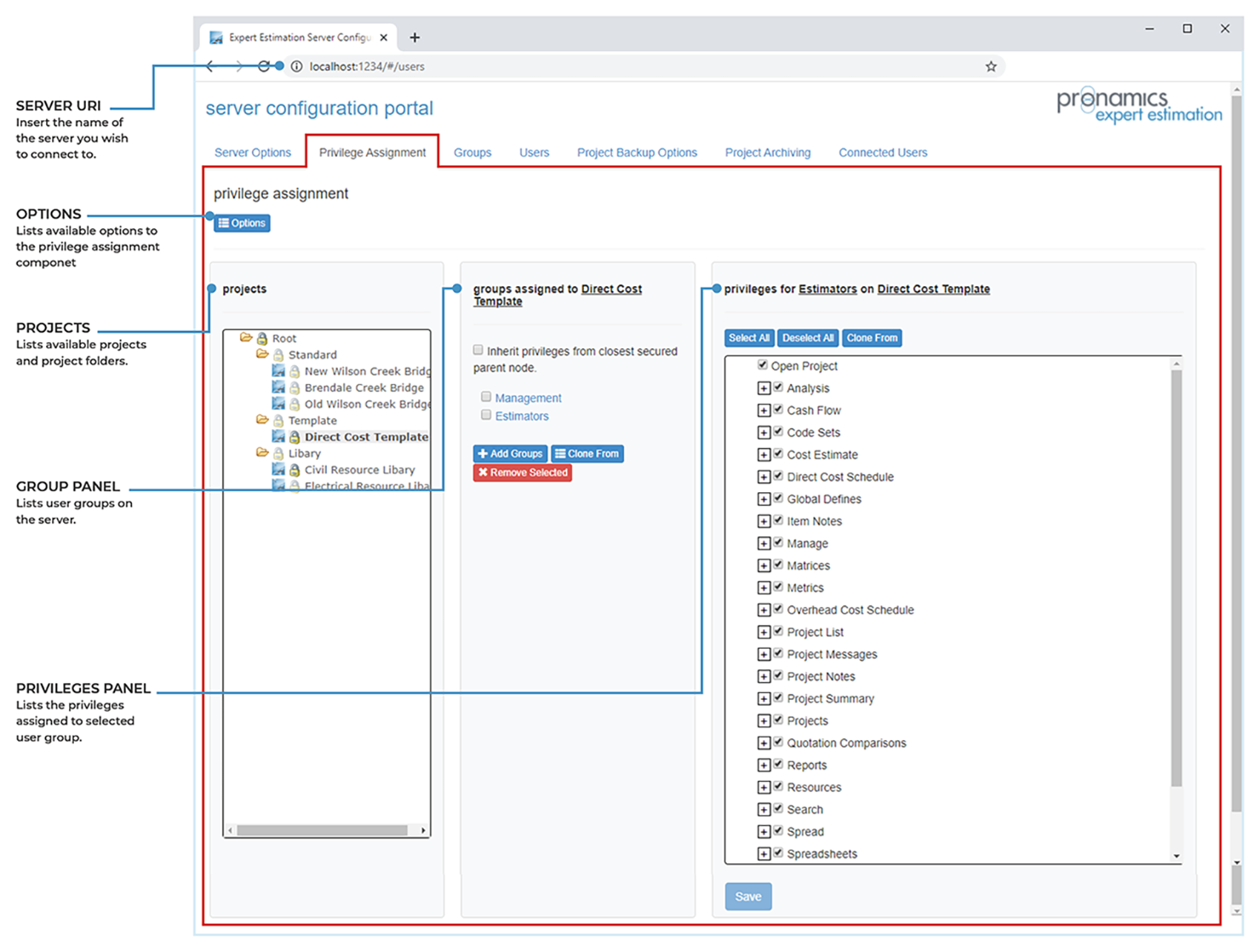Tick the Management group checkbox
The height and width of the screenshot is (952, 1260).
486,397
